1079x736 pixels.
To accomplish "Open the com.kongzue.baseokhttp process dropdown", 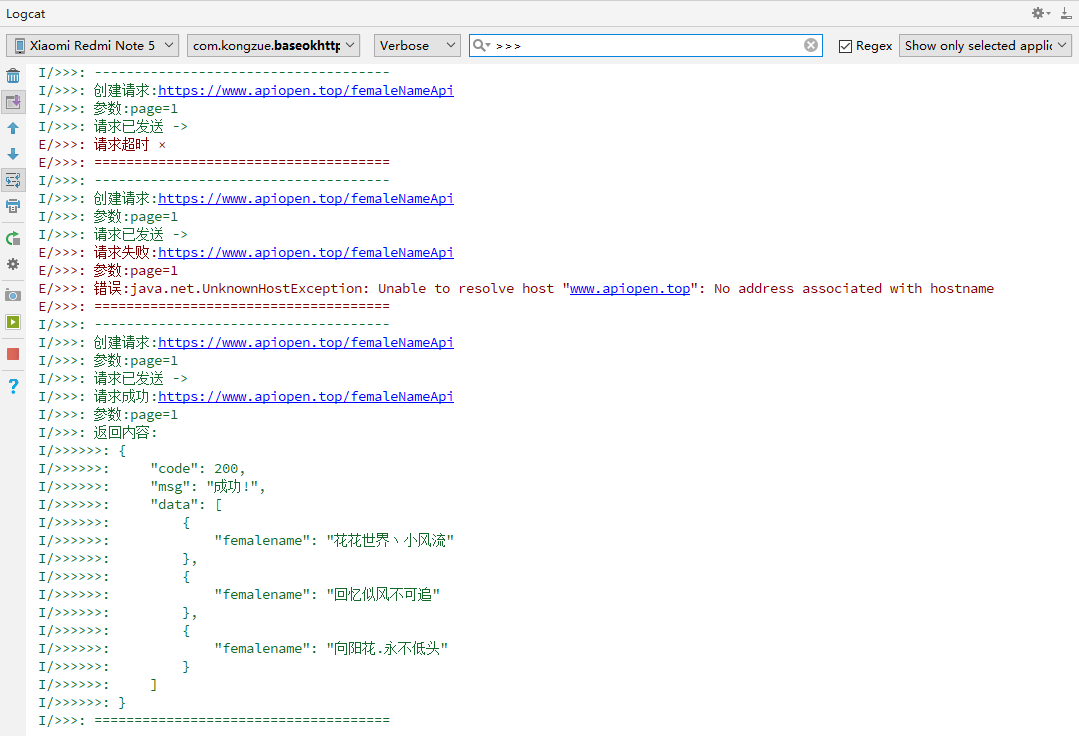I will [x=273, y=45].
